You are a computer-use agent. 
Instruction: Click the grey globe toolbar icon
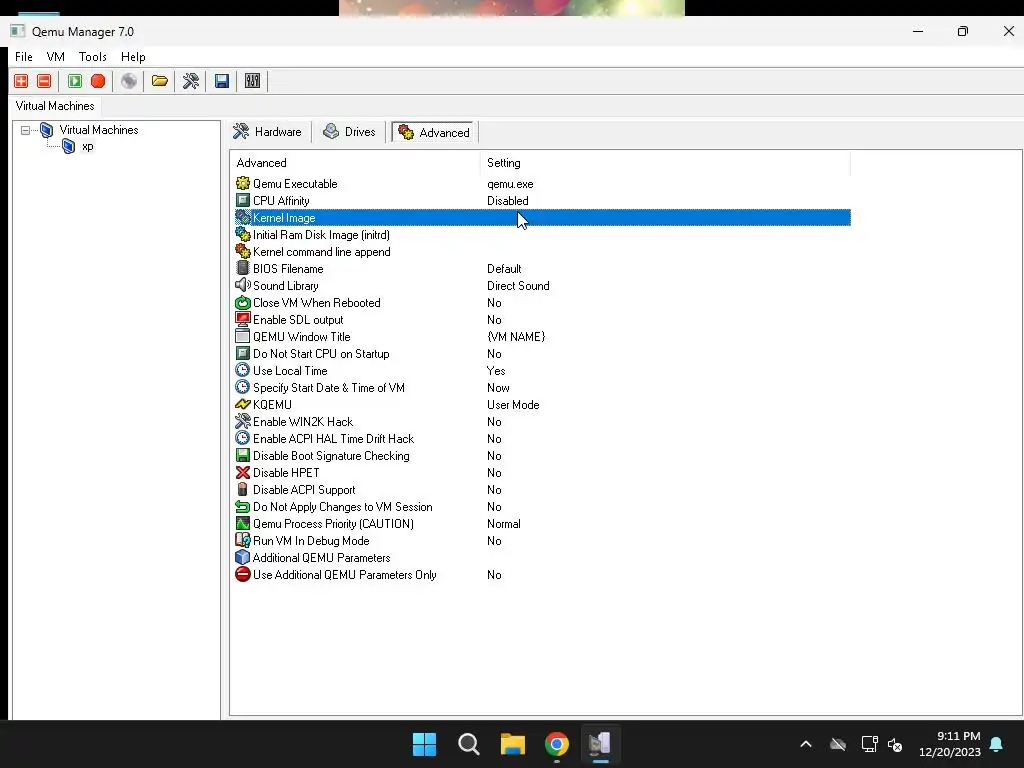pos(129,81)
